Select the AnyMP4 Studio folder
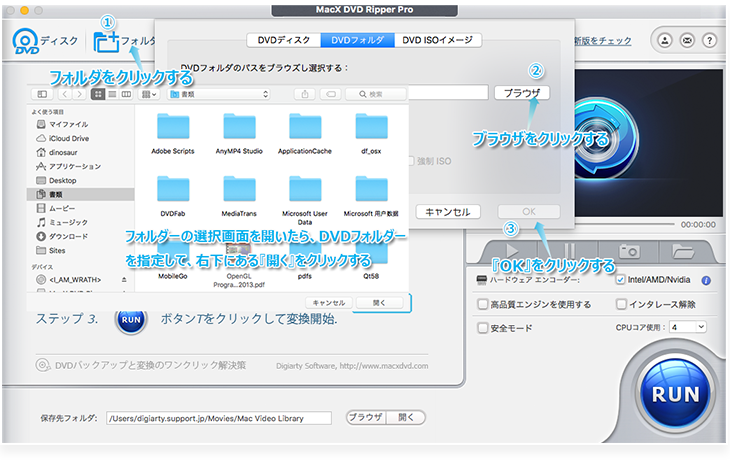The height and width of the screenshot is (460, 730). [x=239, y=134]
